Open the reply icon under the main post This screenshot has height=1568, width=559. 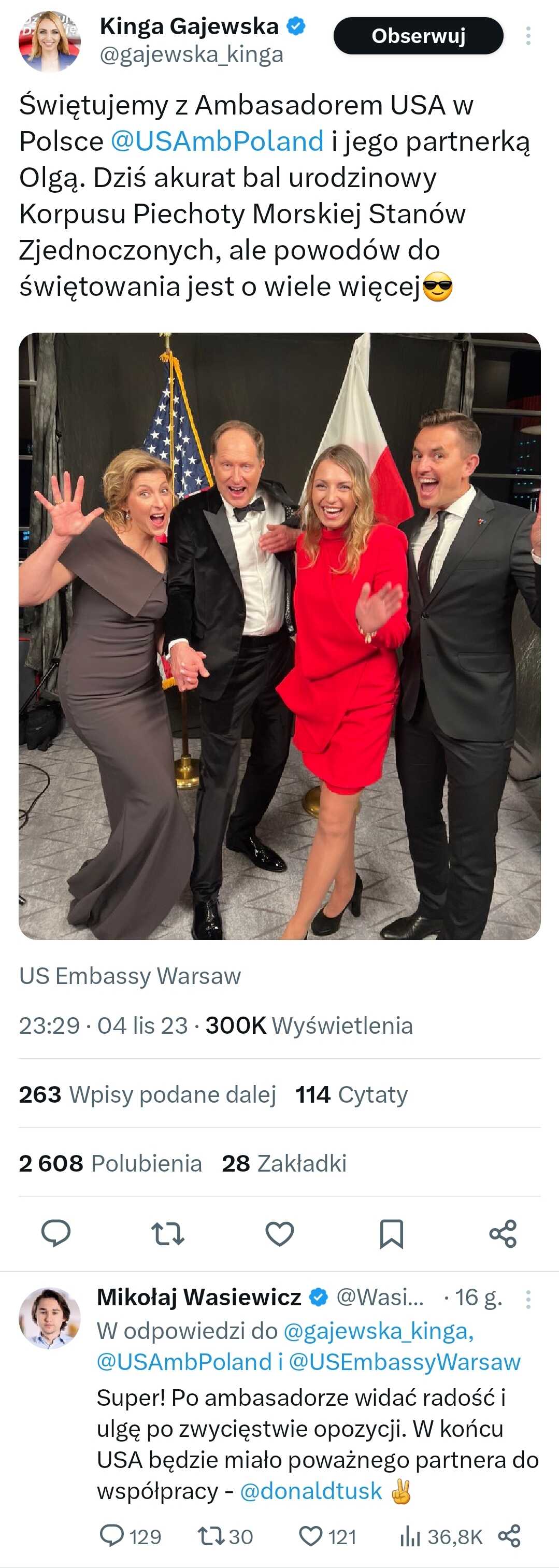coord(55,1234)
